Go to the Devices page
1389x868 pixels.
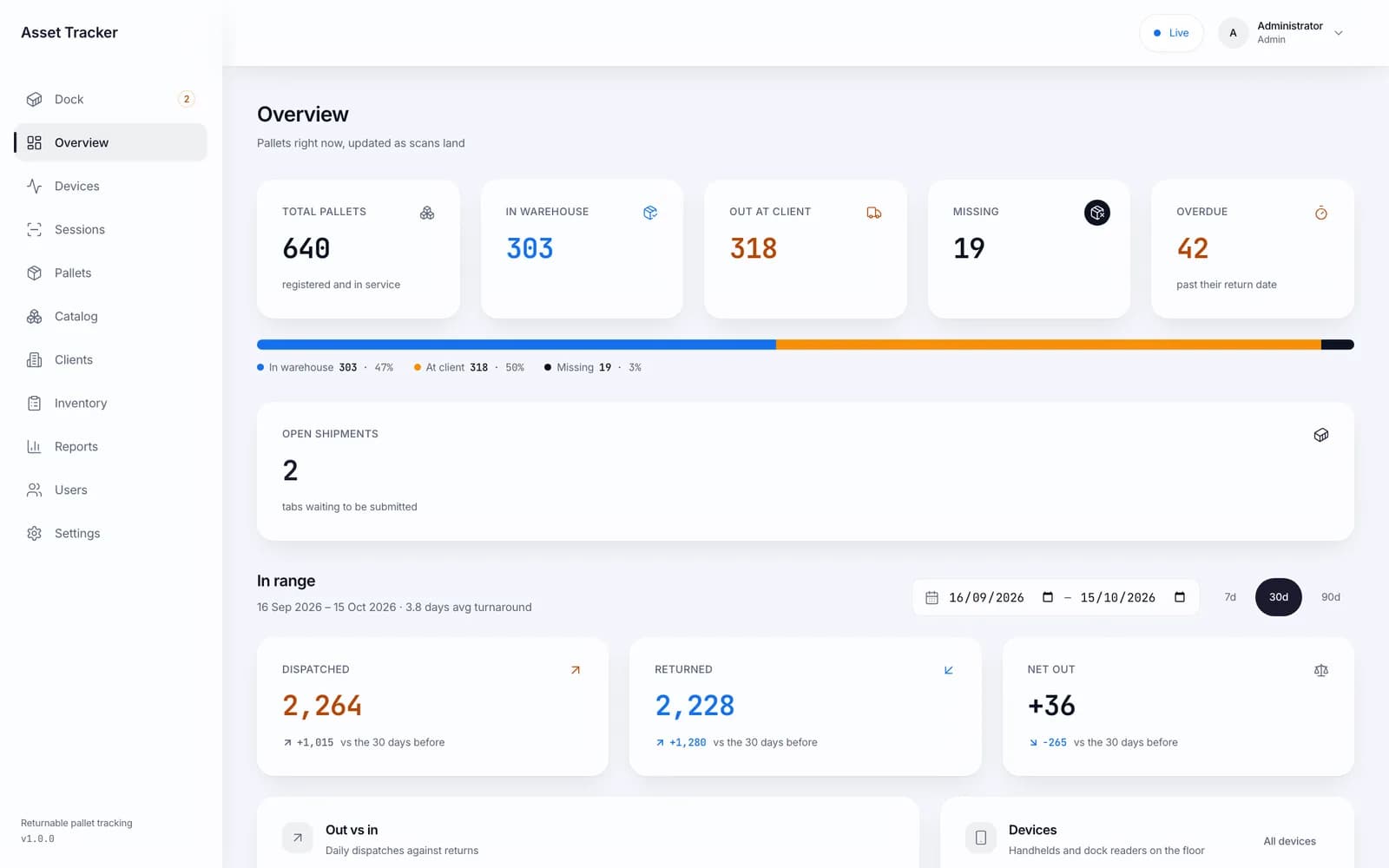tap(111, 186)
